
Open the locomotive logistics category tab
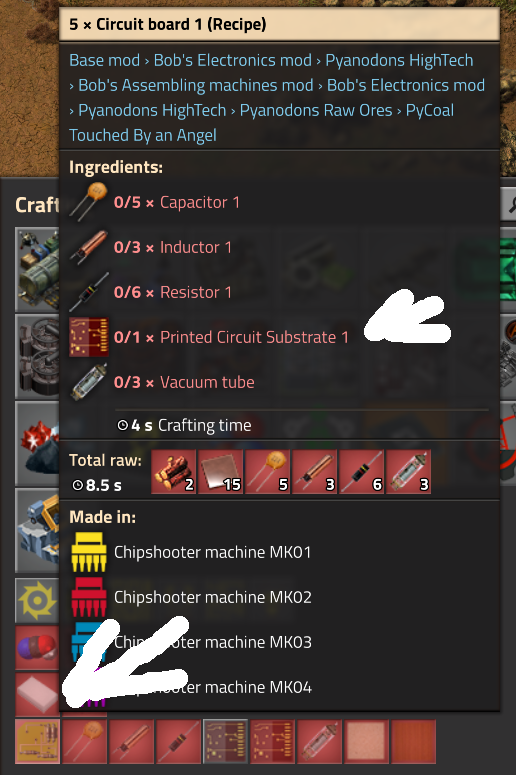pyautogui.click(x=37, y=269)
